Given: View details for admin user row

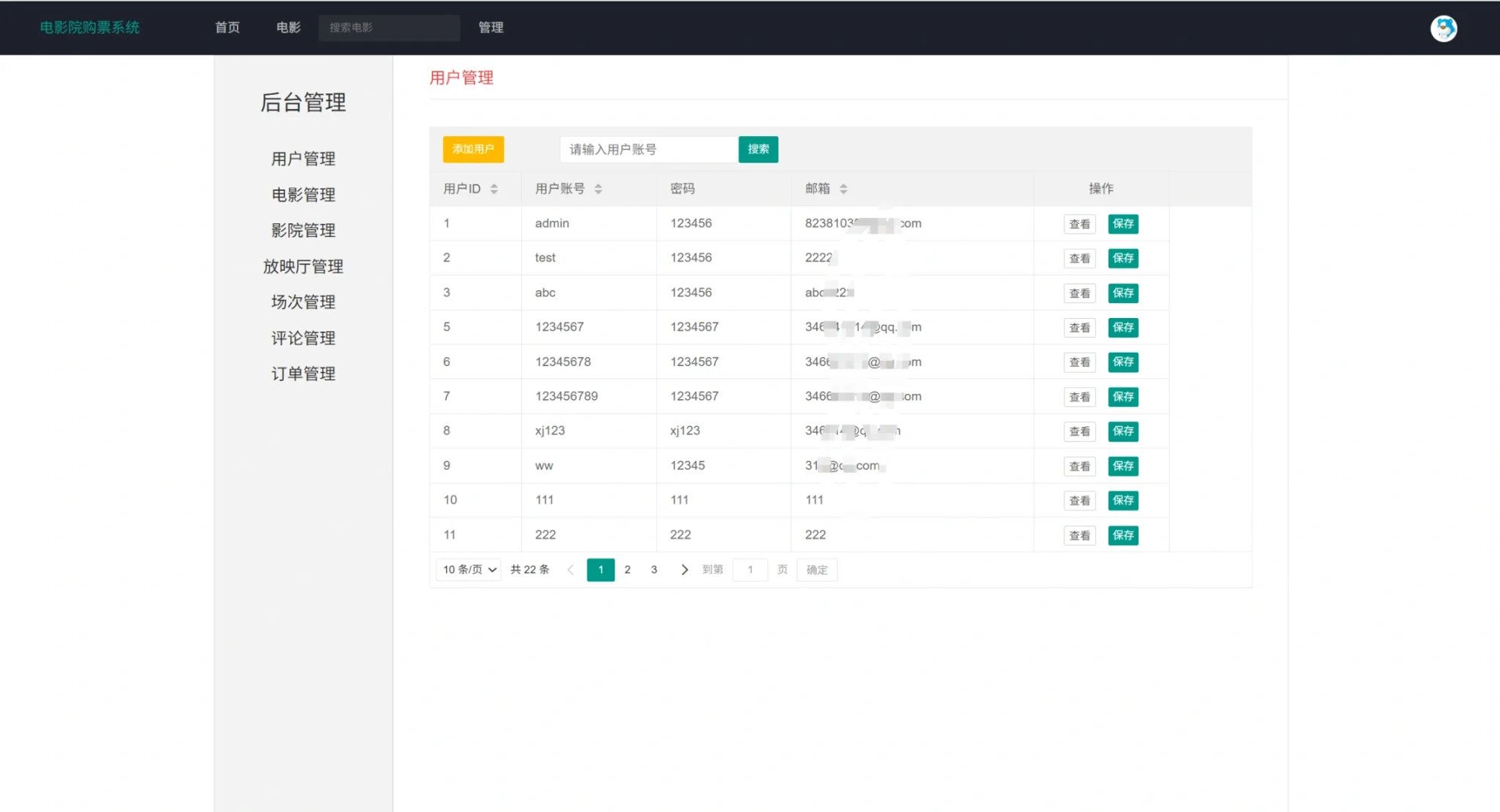Looking at the screenshot, I should pos(1079,224).
